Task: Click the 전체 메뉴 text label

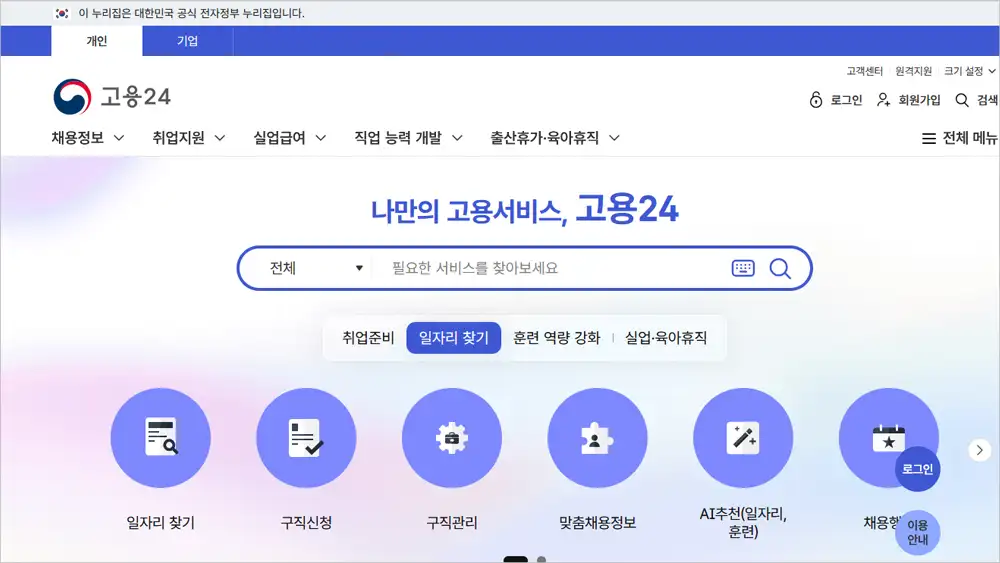Action: tap(970, 138)
